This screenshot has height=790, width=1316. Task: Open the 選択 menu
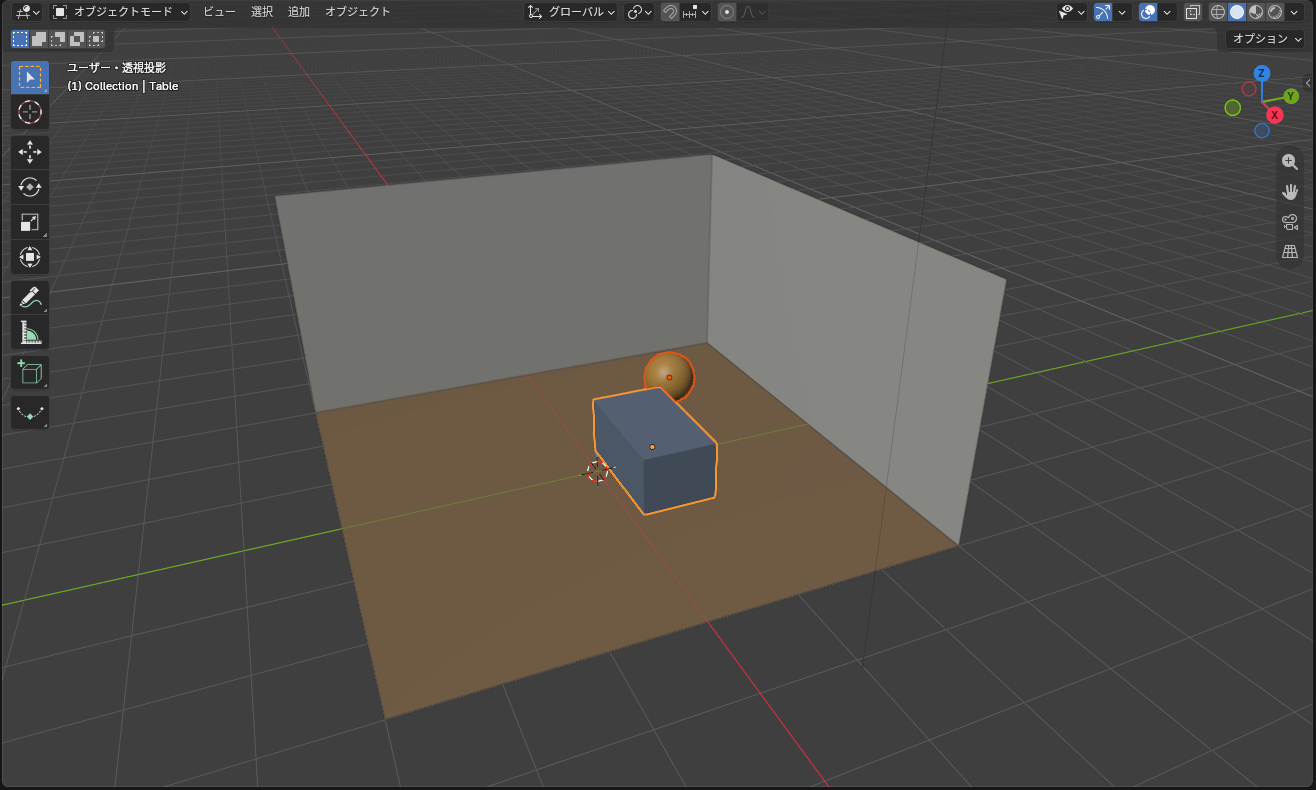(x=262, y=12)
